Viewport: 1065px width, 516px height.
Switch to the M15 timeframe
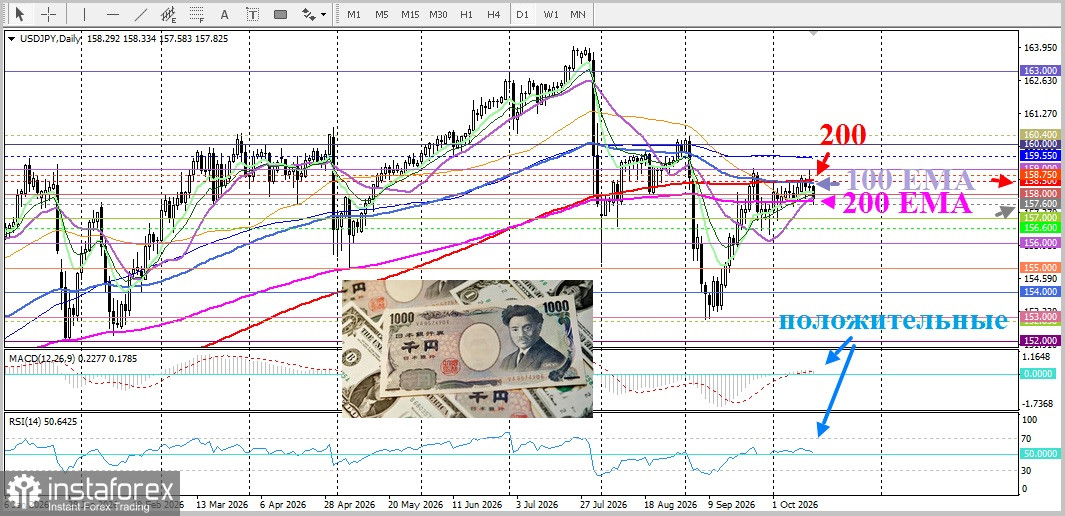[x=410, y=14]
